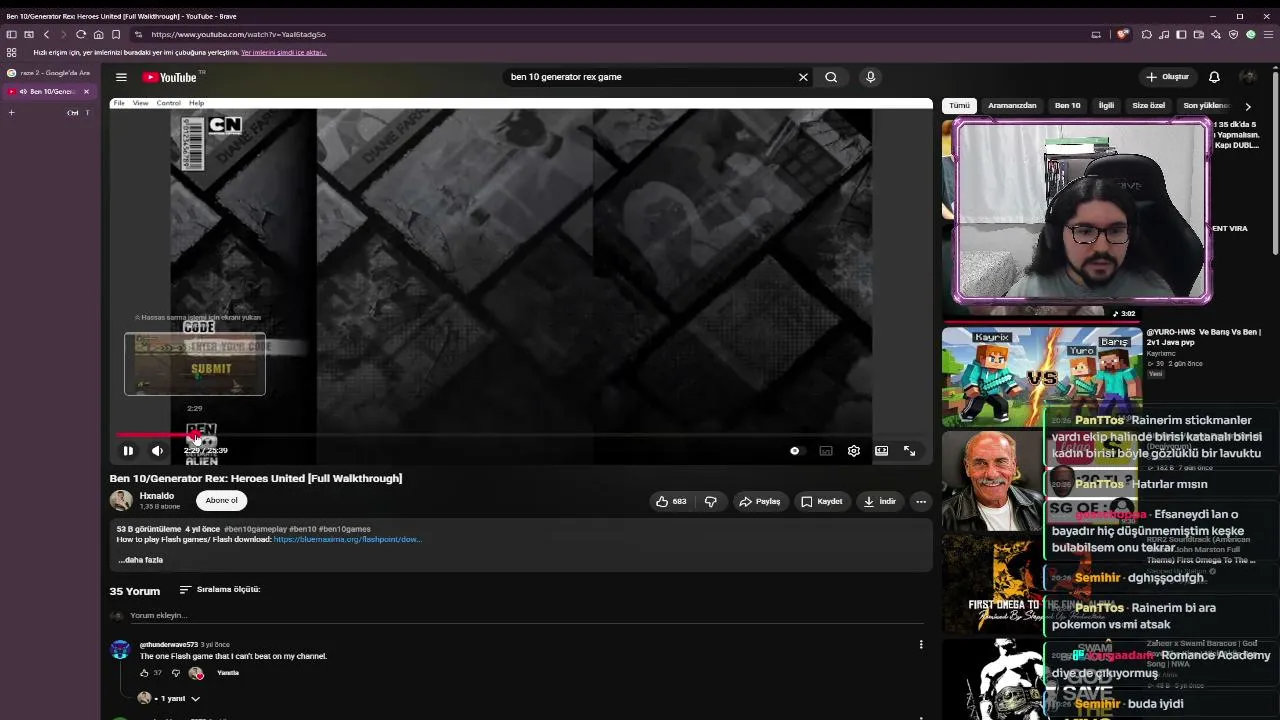Toggle subtitles in the video player

click(826, 451)
